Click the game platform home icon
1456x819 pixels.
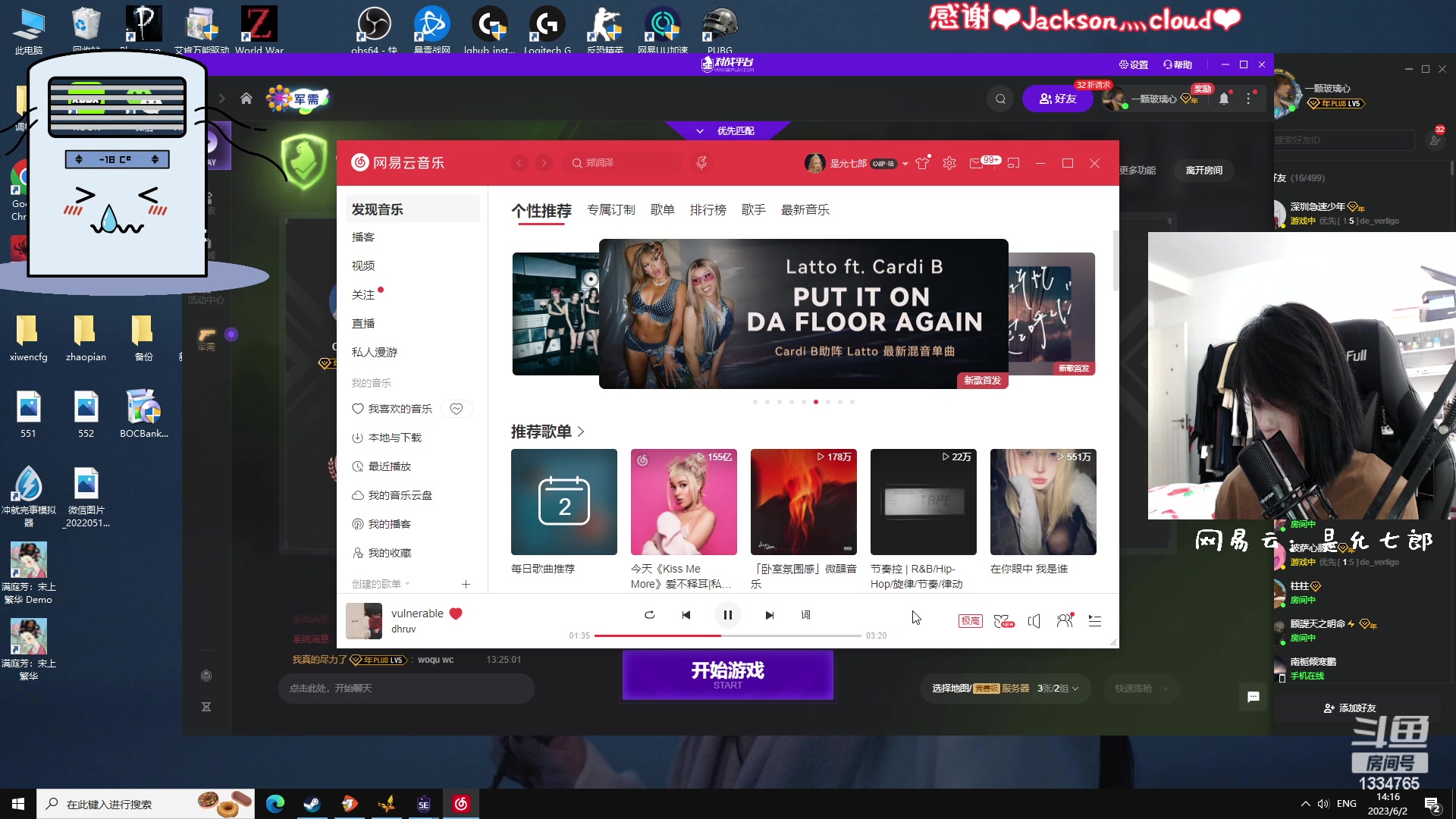coord(246,99)
